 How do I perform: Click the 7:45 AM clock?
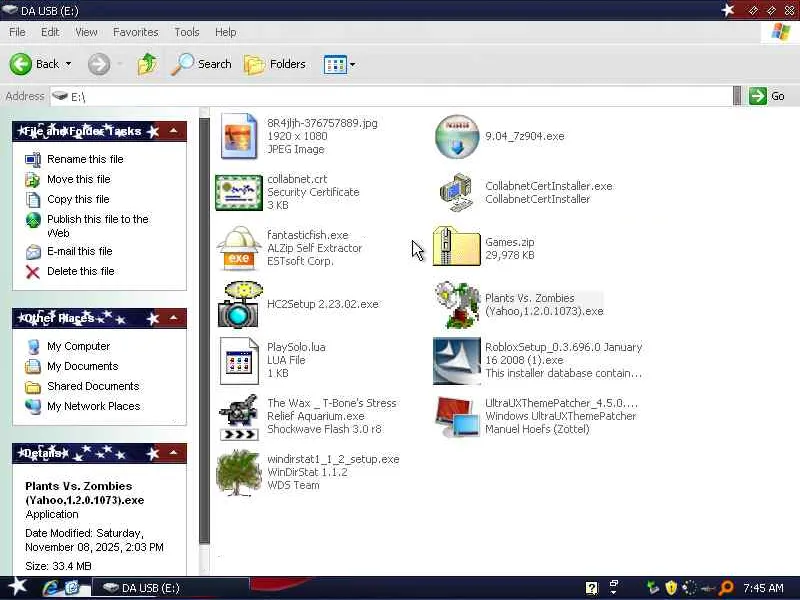click(763, 588)
